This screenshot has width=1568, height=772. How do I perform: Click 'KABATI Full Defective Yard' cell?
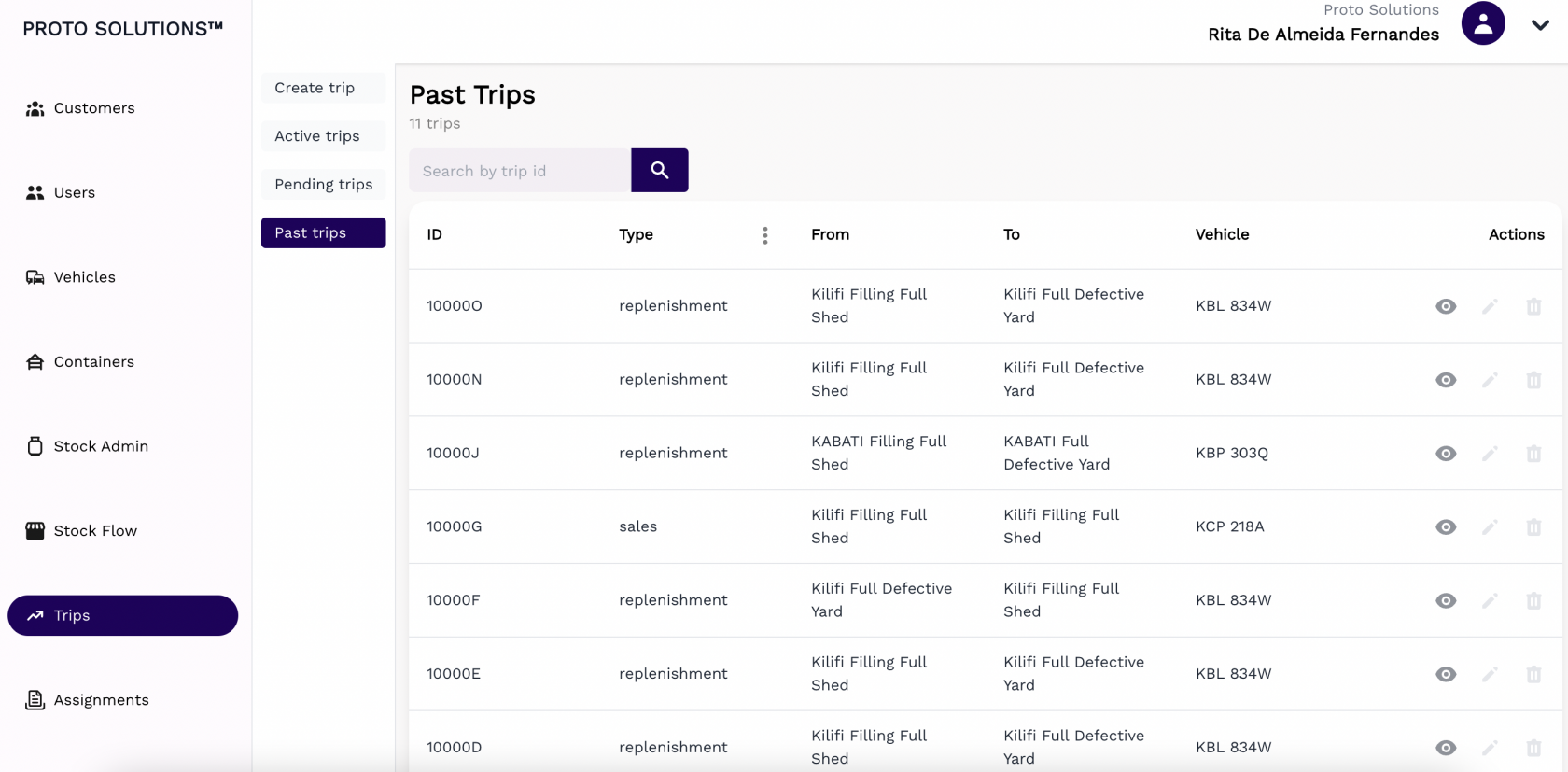coord(1057,453)
